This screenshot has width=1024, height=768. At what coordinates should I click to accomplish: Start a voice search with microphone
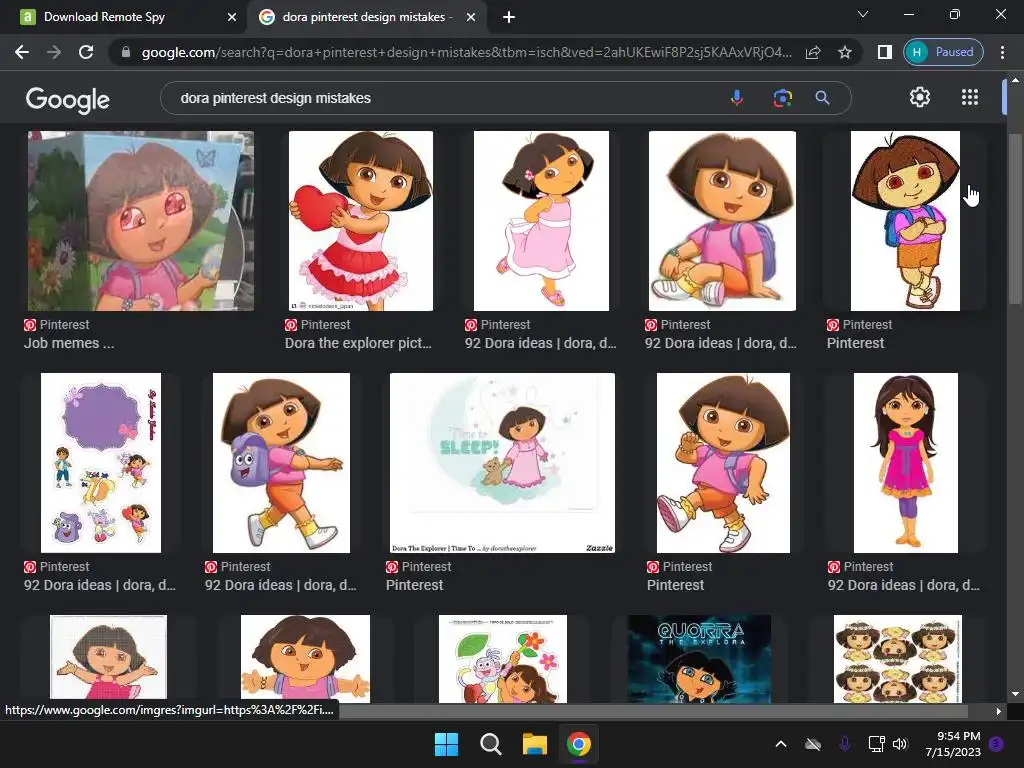tap(737, 98)
